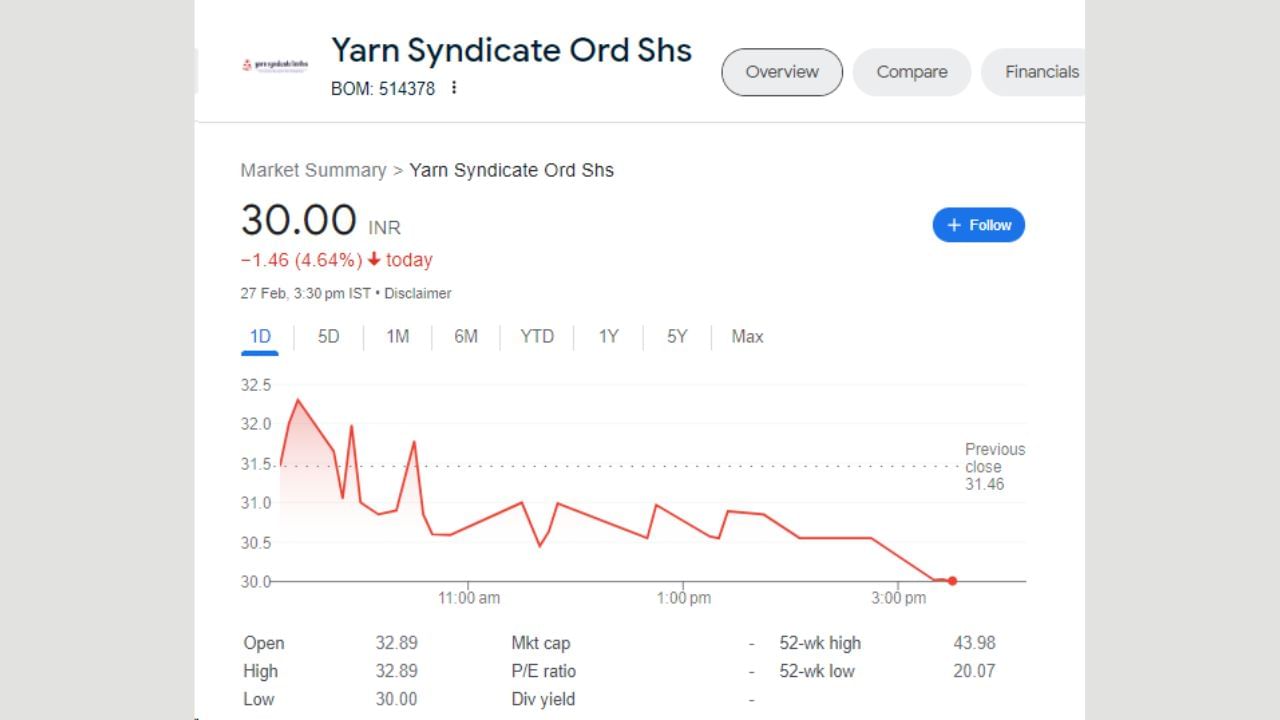This screenshot has height=720, width=1280.
Task: Click the red end-point marker on chart
Action: click(x=952, y=581)
